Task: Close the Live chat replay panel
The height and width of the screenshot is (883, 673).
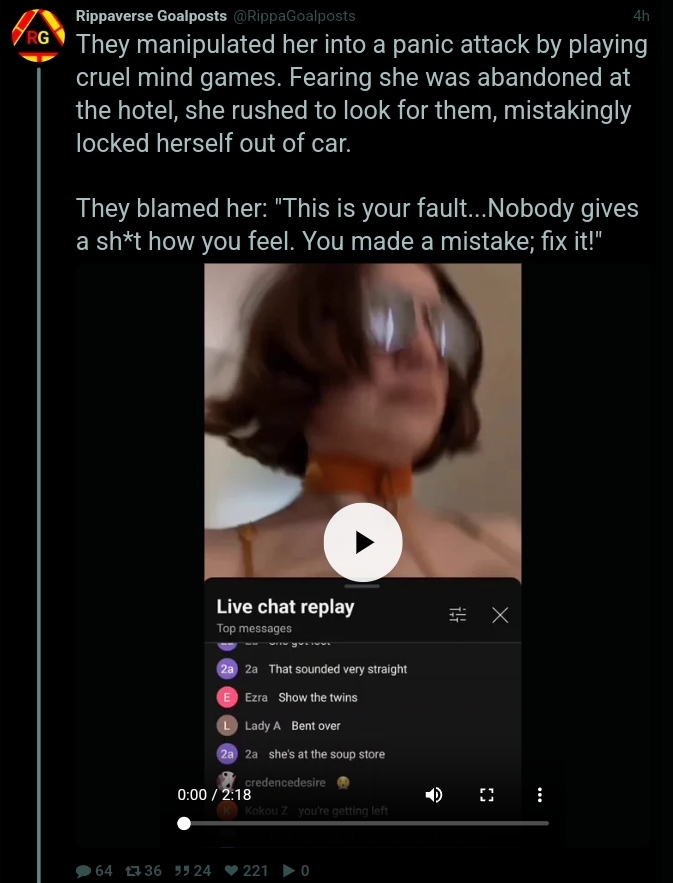Action: click(500, 615)
